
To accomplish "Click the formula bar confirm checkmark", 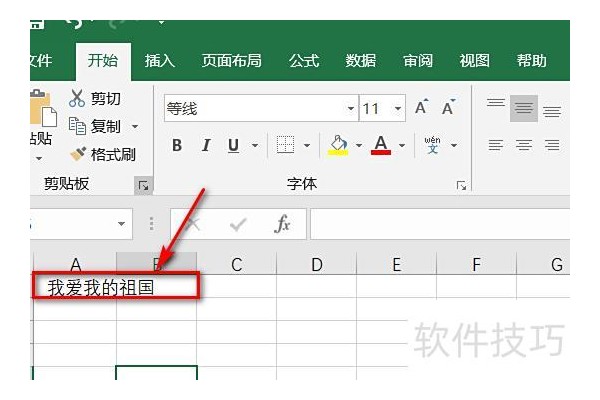I will (x=238, y=224).
